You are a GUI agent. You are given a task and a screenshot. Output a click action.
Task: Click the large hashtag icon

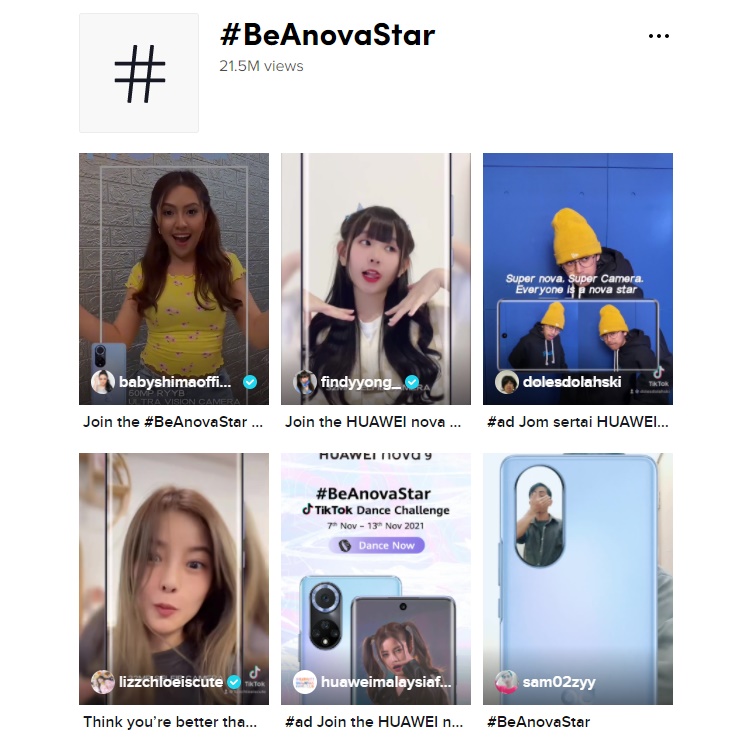pos(139,73)
